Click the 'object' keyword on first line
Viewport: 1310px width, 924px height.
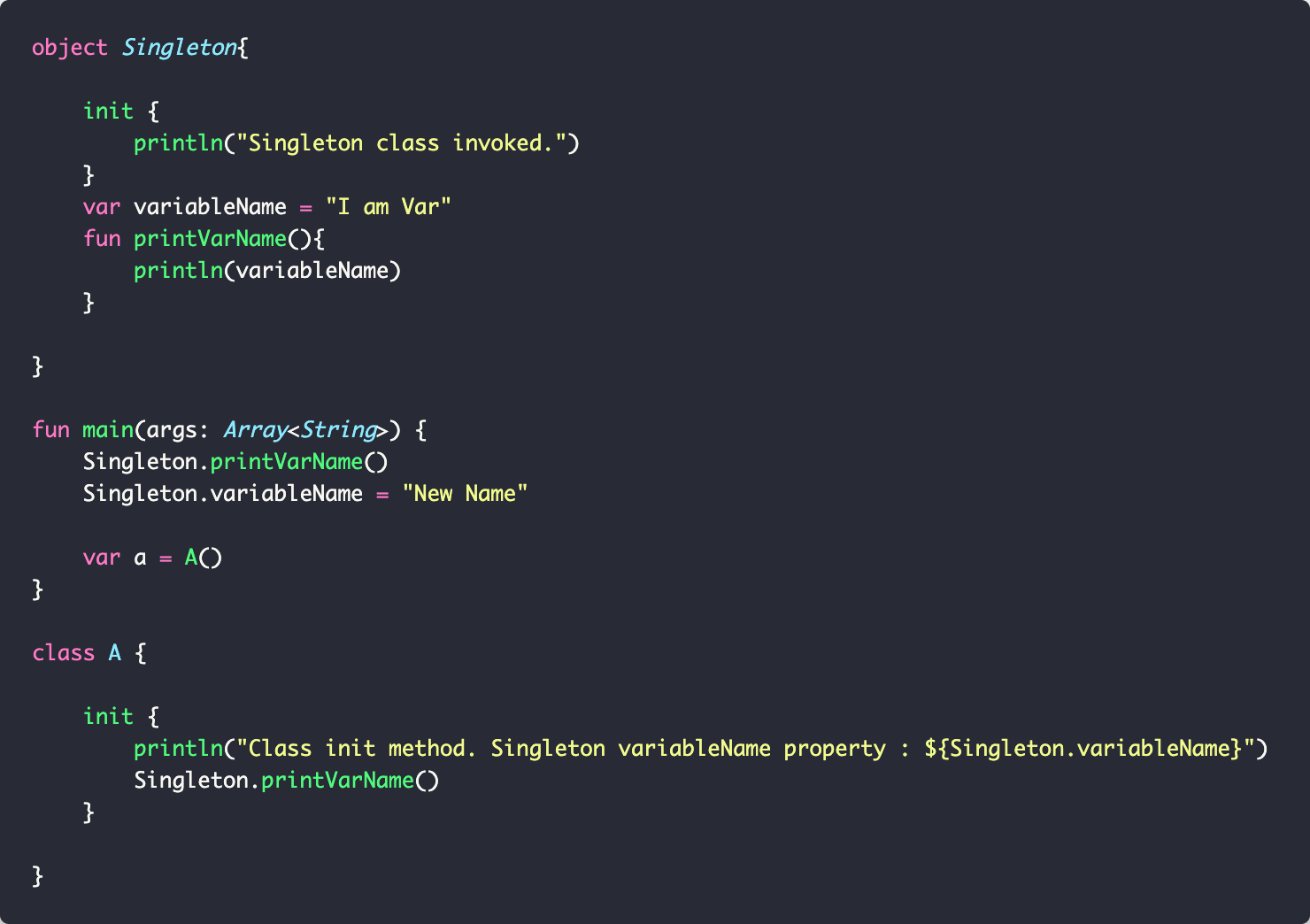point(70,48)
